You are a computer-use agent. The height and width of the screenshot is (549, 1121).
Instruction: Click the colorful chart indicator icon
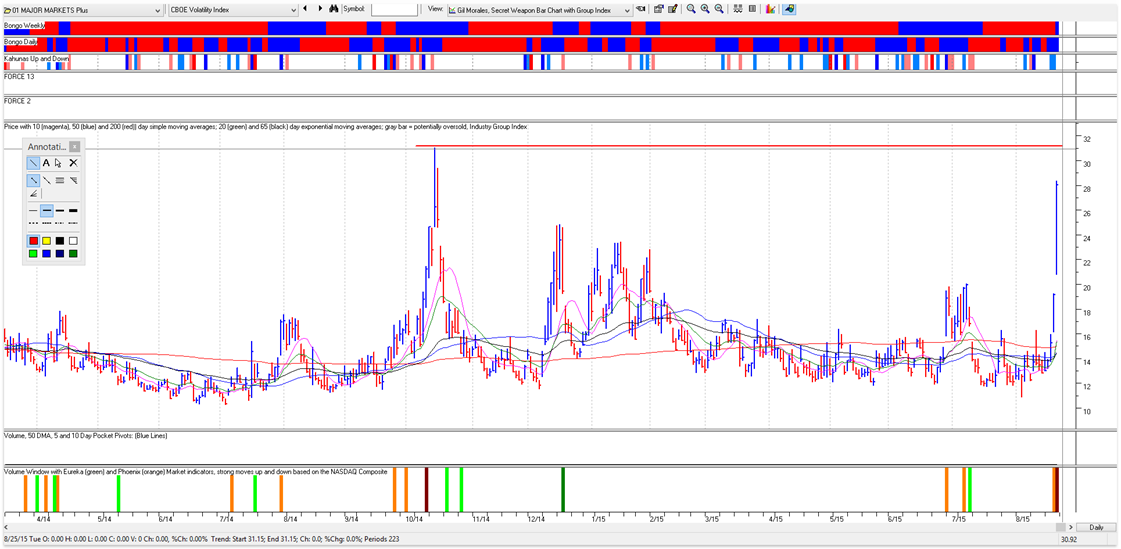coord(770,9)
